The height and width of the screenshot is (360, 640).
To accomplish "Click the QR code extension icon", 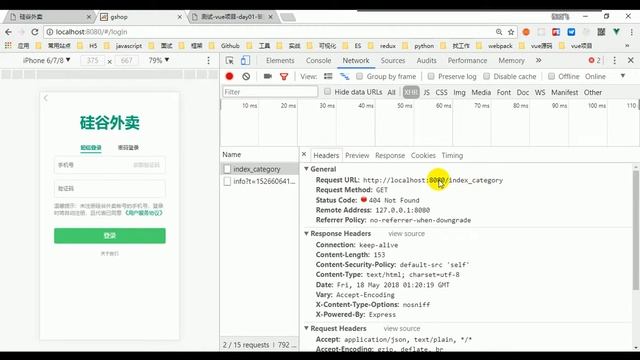I will [601, 32].
